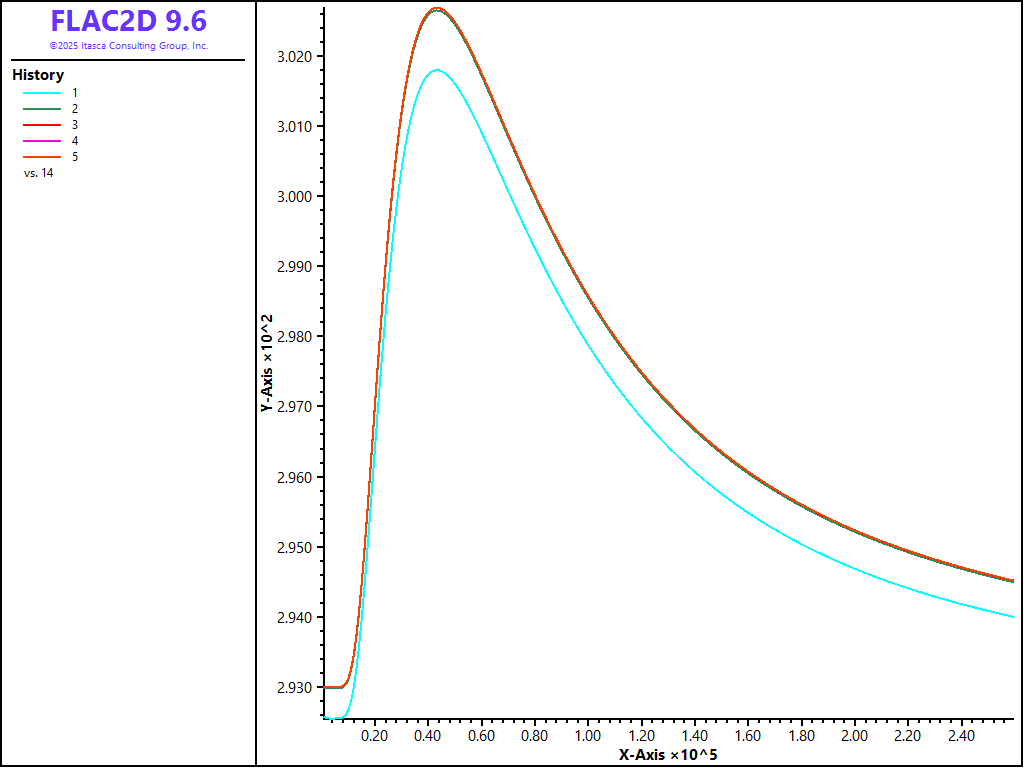
Task: Click the 'X-Axis ×10^5' axis label
Action: 667,755
